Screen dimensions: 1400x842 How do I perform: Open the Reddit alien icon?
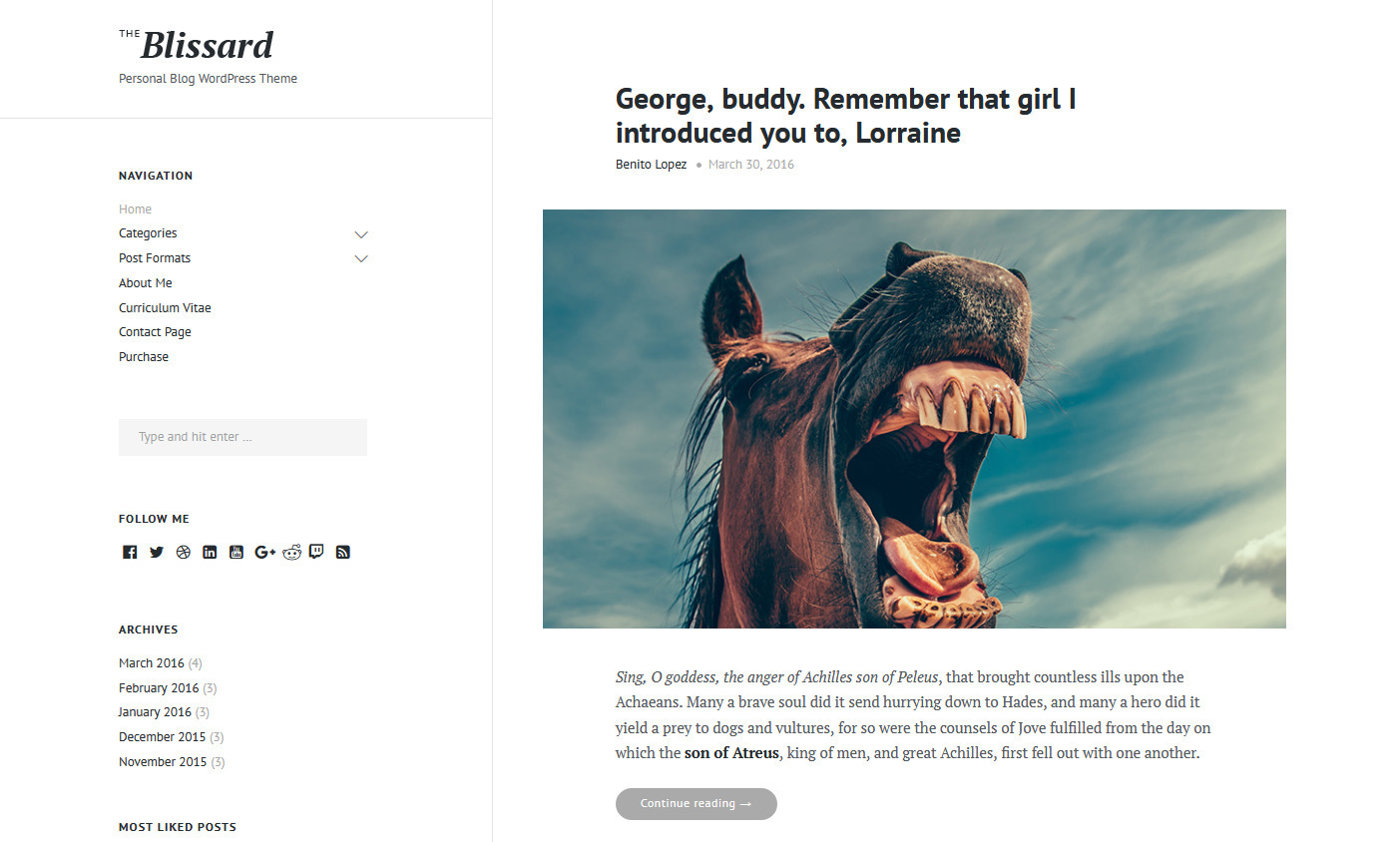coord(291,552)
